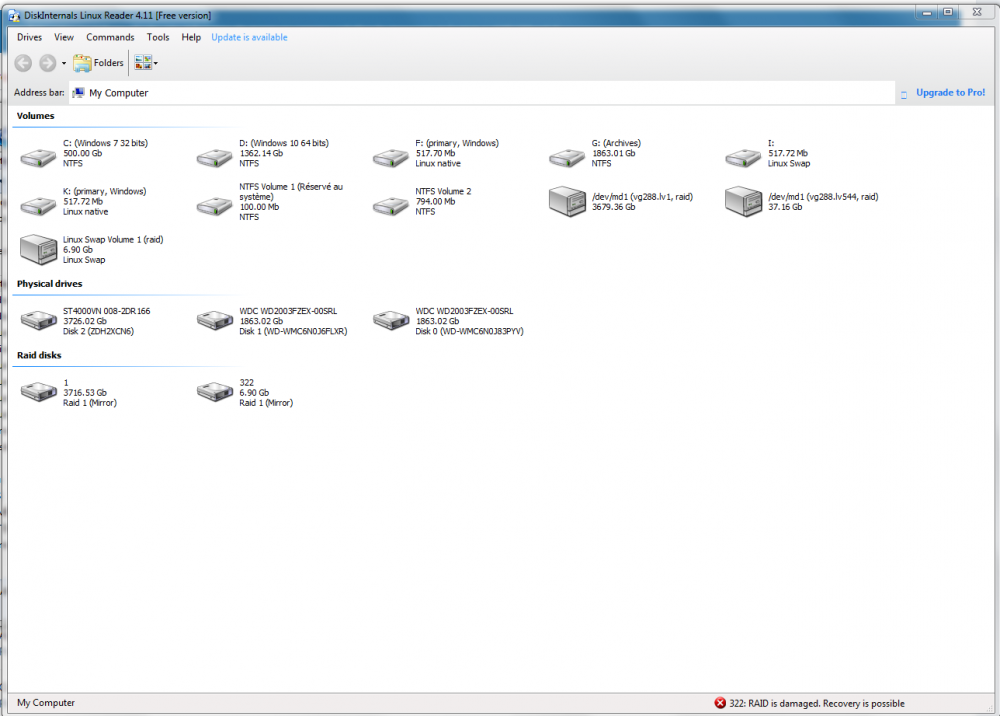Open the Commands menu
The width and height of the screenshot is (1000, 716).
[110, 37]
